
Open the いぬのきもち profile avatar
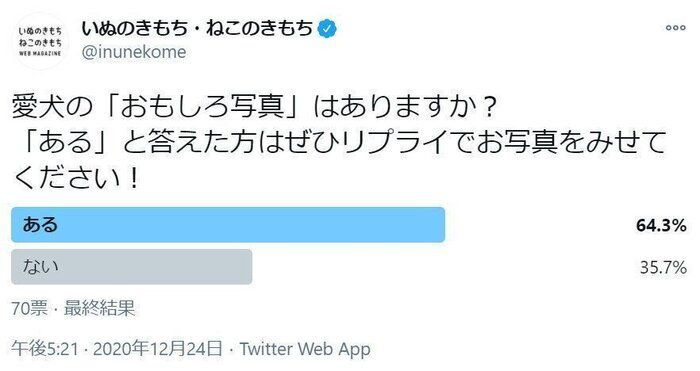tap(40, 41)
